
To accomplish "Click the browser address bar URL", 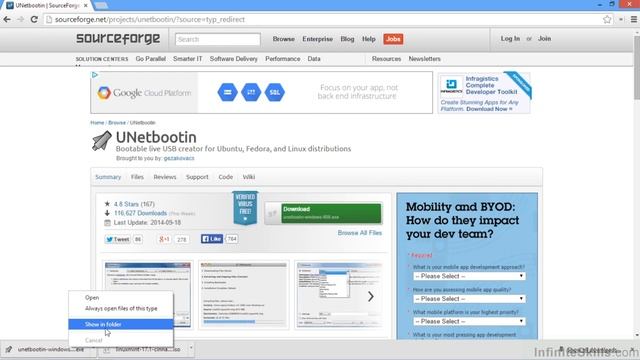I will click(150, 19).
